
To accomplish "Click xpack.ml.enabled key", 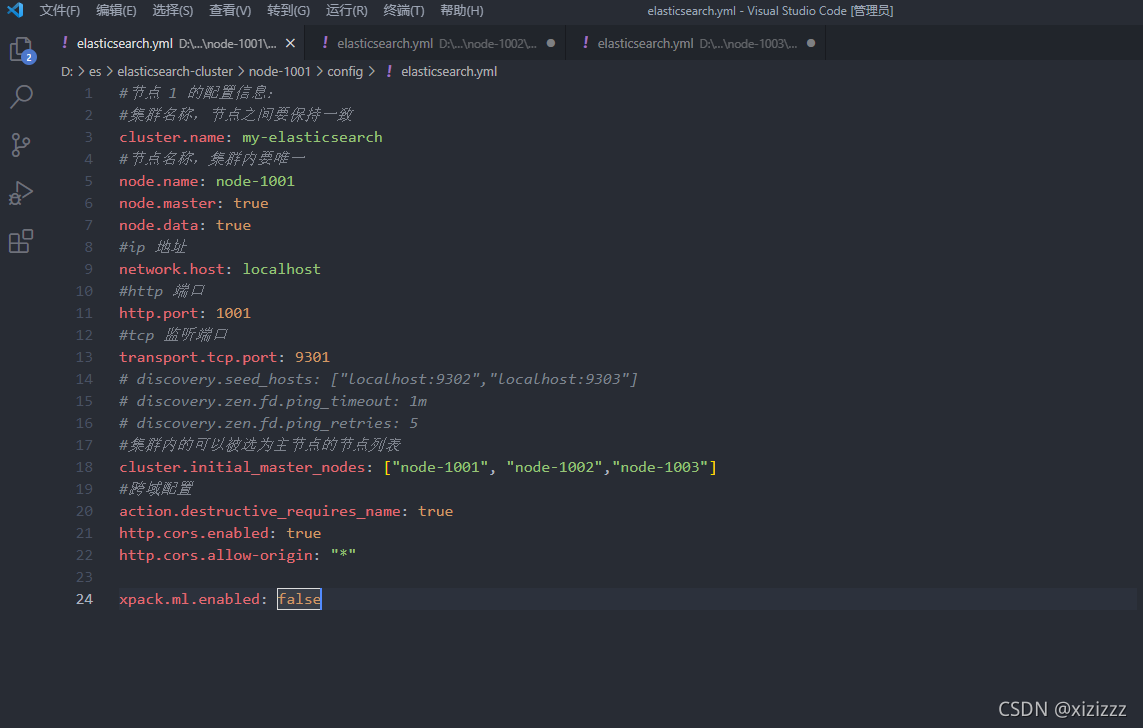I will click(190, 599).
